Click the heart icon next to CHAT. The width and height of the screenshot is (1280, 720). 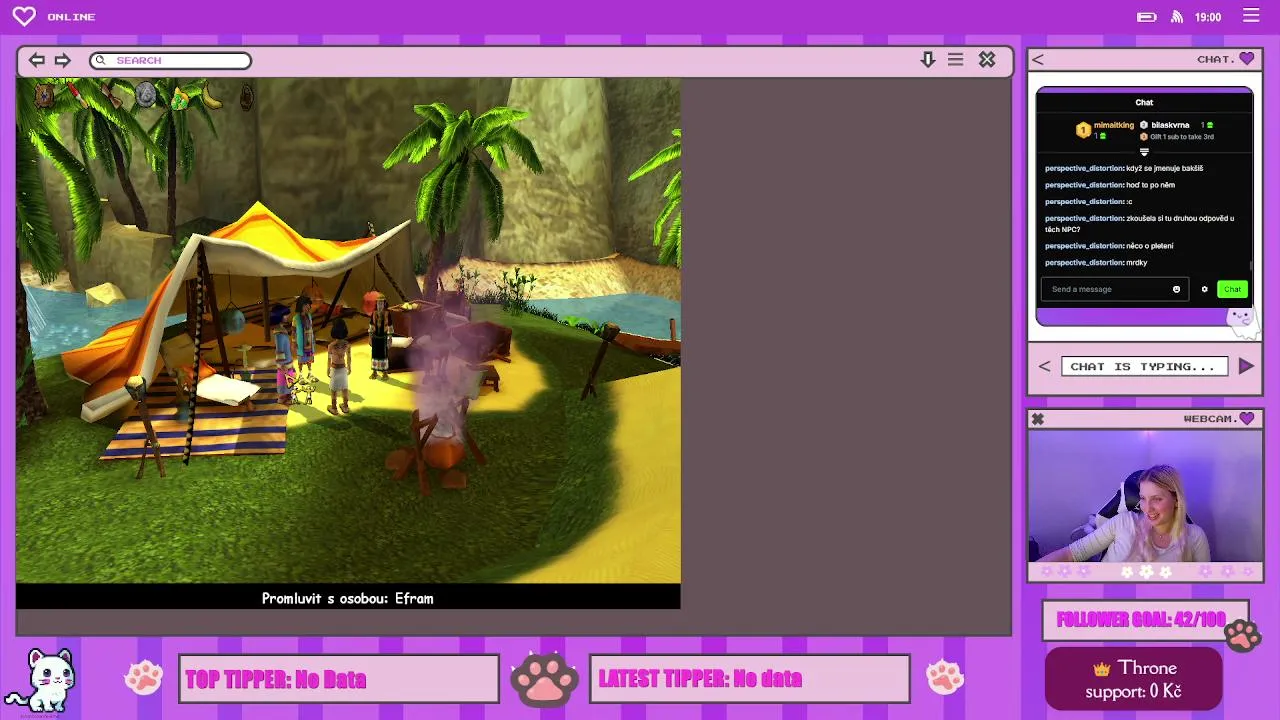(1246, 59)
